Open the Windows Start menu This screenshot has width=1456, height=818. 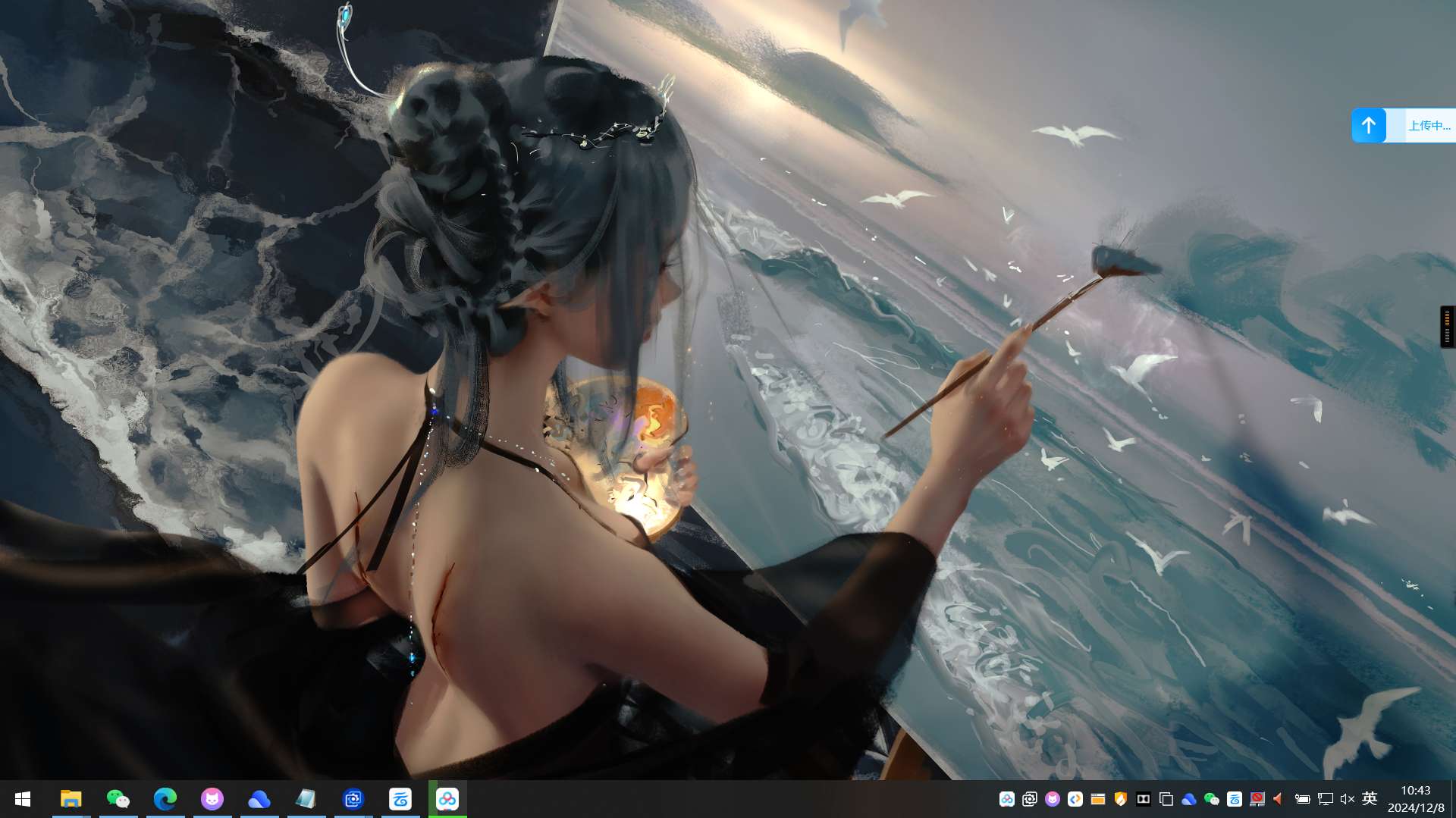click(23, 799)
